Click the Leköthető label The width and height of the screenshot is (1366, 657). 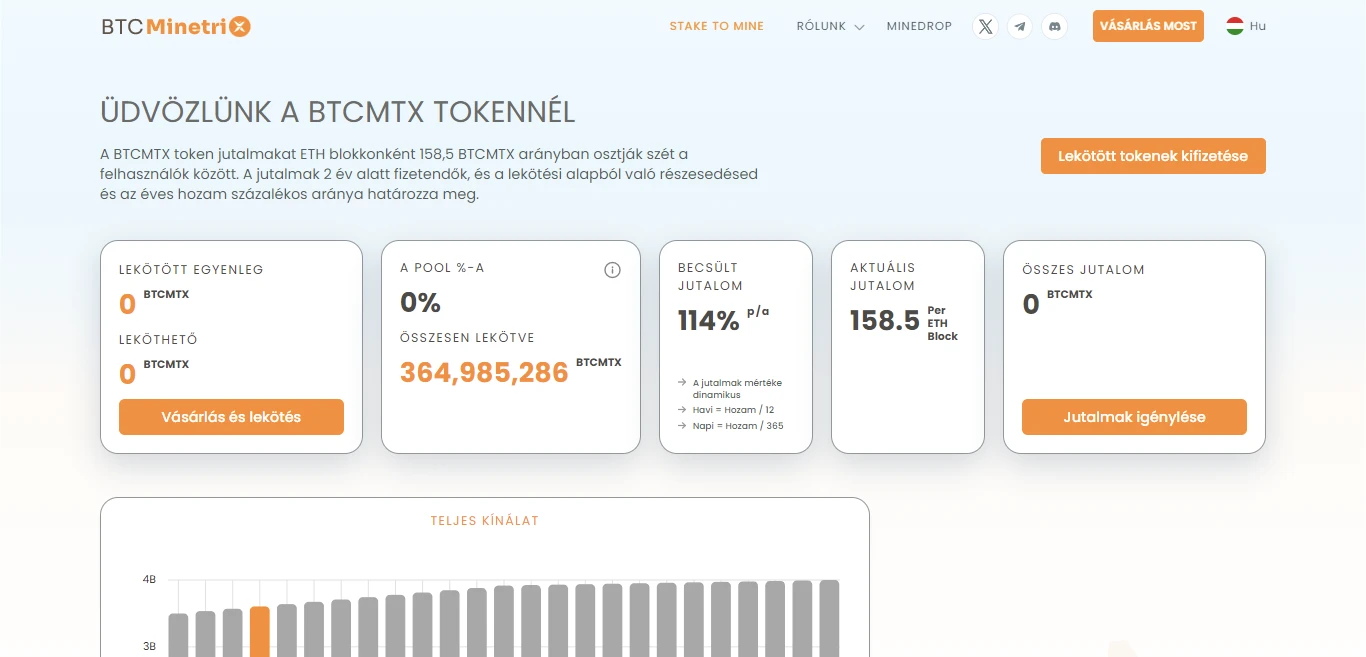pos(158,340)
